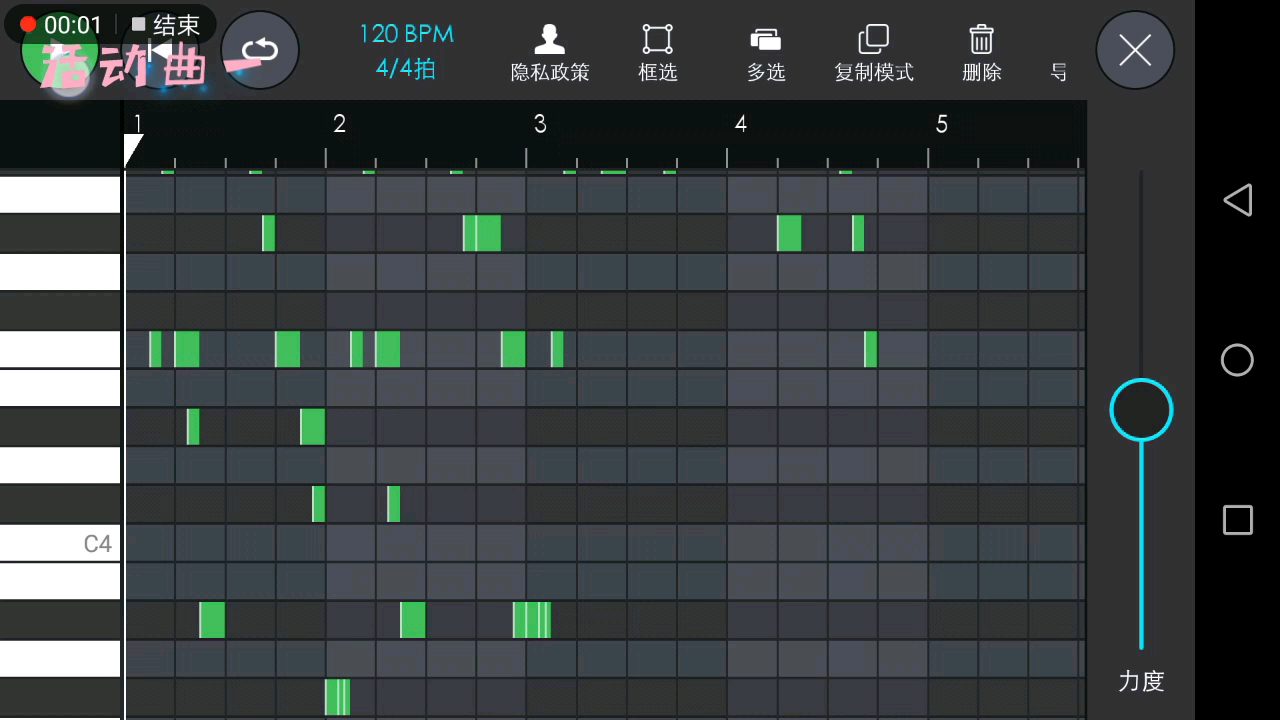Tap the 隐私政策 person icon
Image resolution: width=1280 pixels, height=720 pixels.
pyautogui.click(x=549, y=40)
